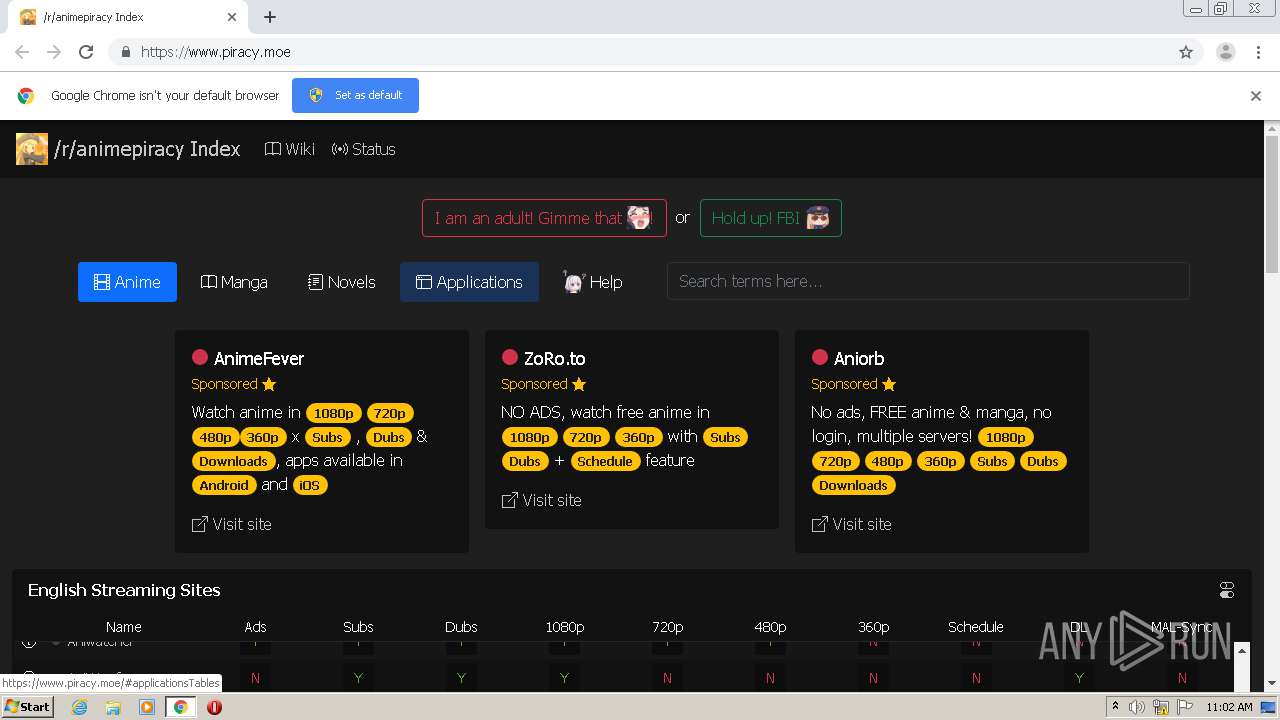Reload the piracy.moe page

(86, 52)
